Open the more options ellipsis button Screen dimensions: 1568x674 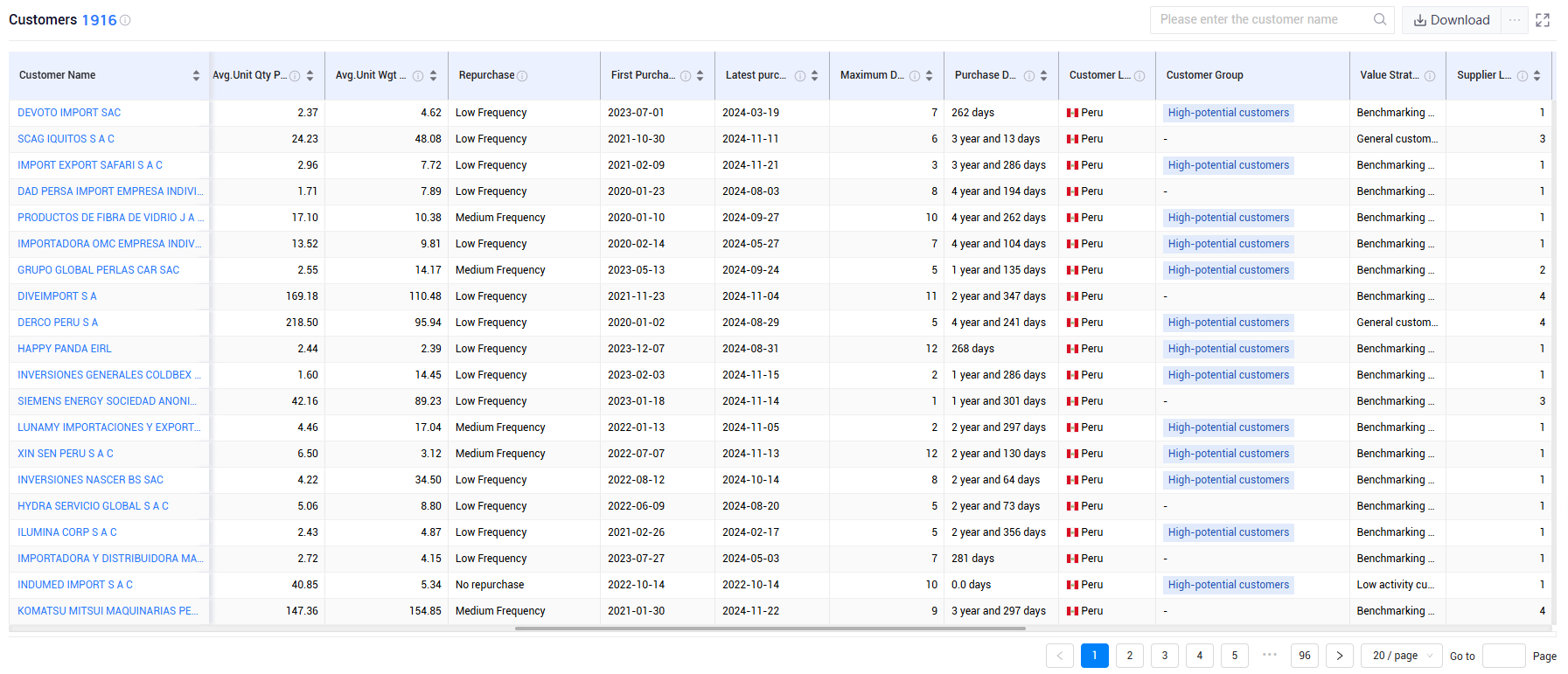(x=1515, y=20)
